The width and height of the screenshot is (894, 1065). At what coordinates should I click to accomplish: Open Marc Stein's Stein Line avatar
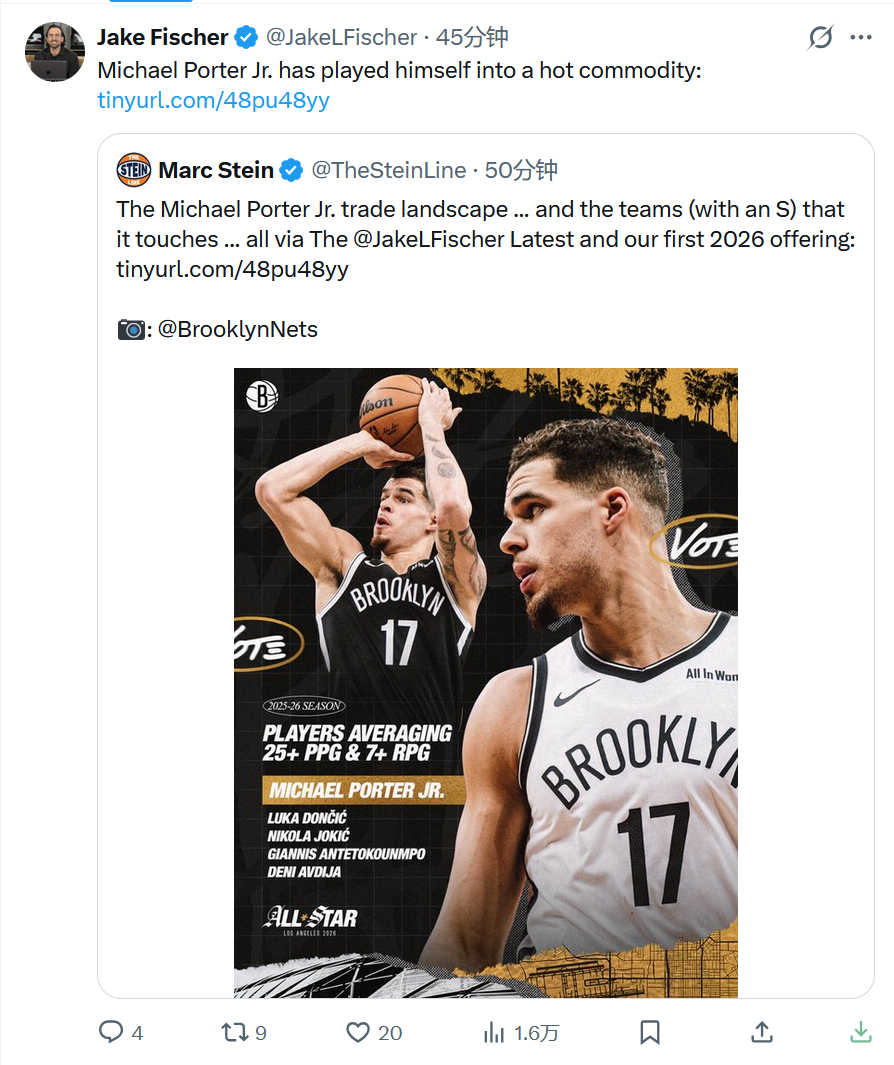134,170
